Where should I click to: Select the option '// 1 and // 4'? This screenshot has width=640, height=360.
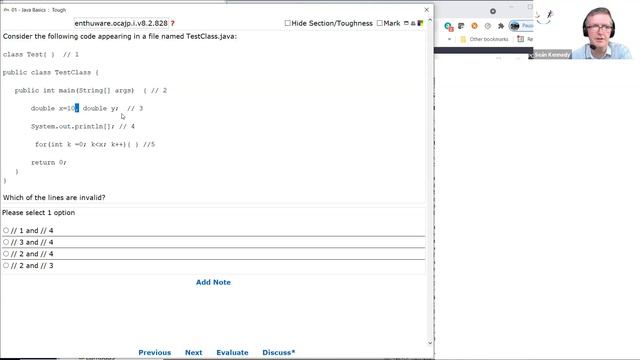6,231
